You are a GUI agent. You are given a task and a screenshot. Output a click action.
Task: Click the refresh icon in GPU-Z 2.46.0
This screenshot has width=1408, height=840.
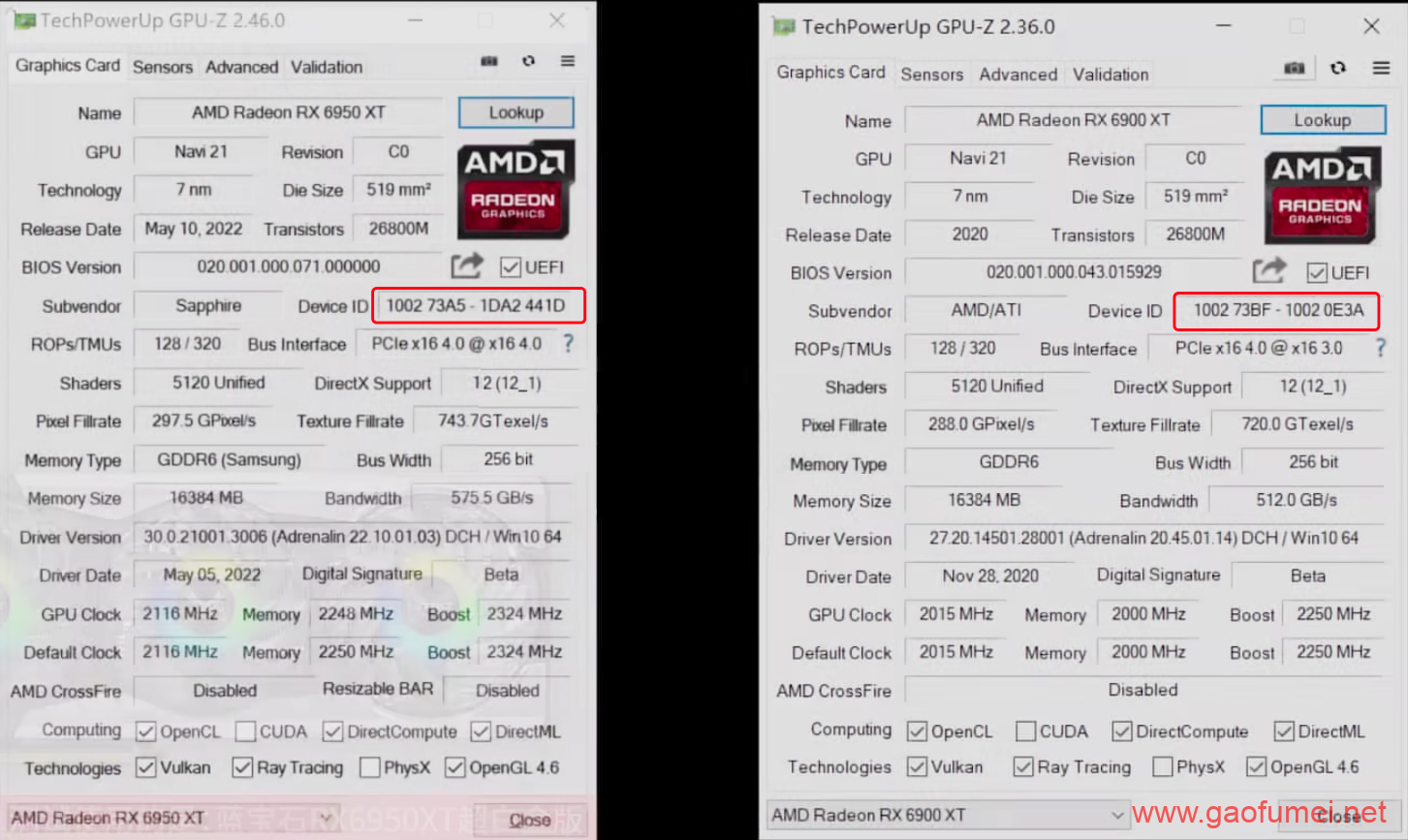tap(528, 61)
